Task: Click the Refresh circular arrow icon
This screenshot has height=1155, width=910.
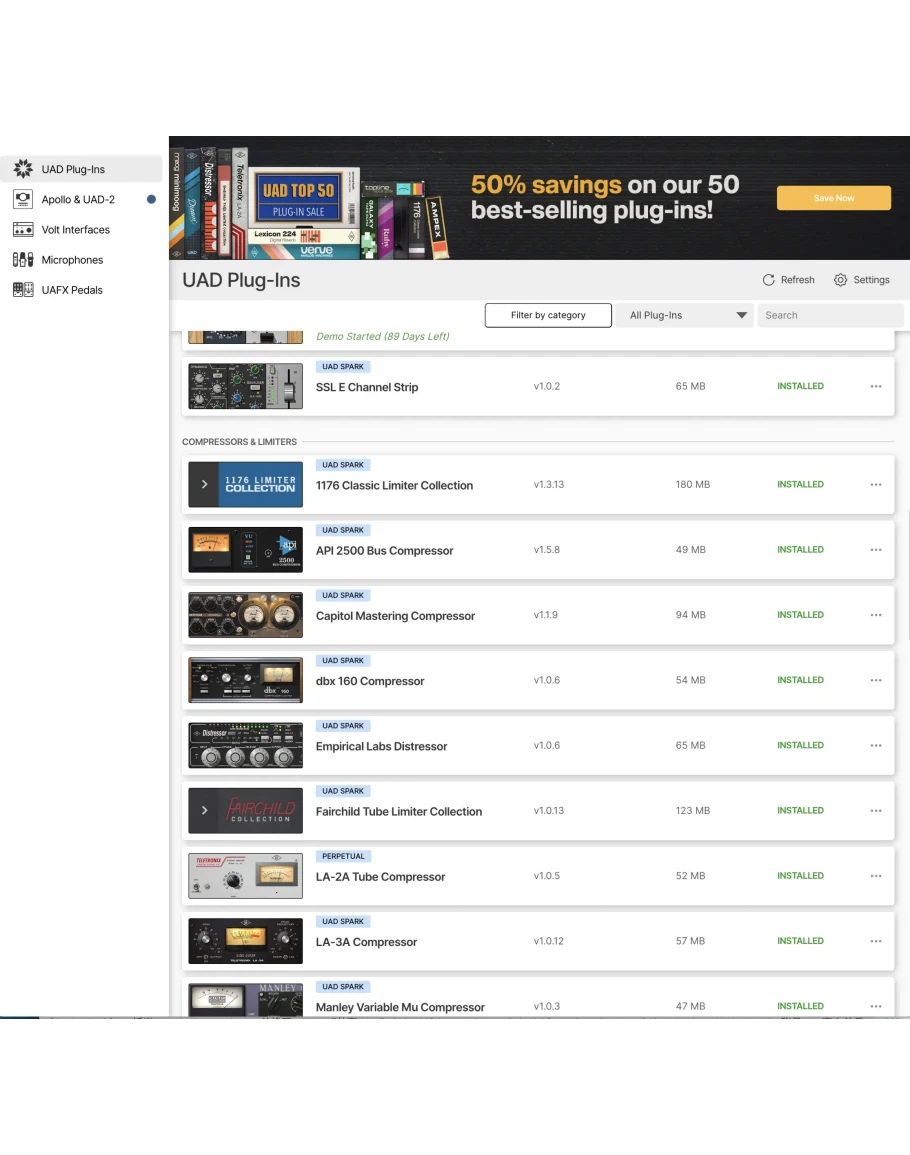Action: pos(769,280)
